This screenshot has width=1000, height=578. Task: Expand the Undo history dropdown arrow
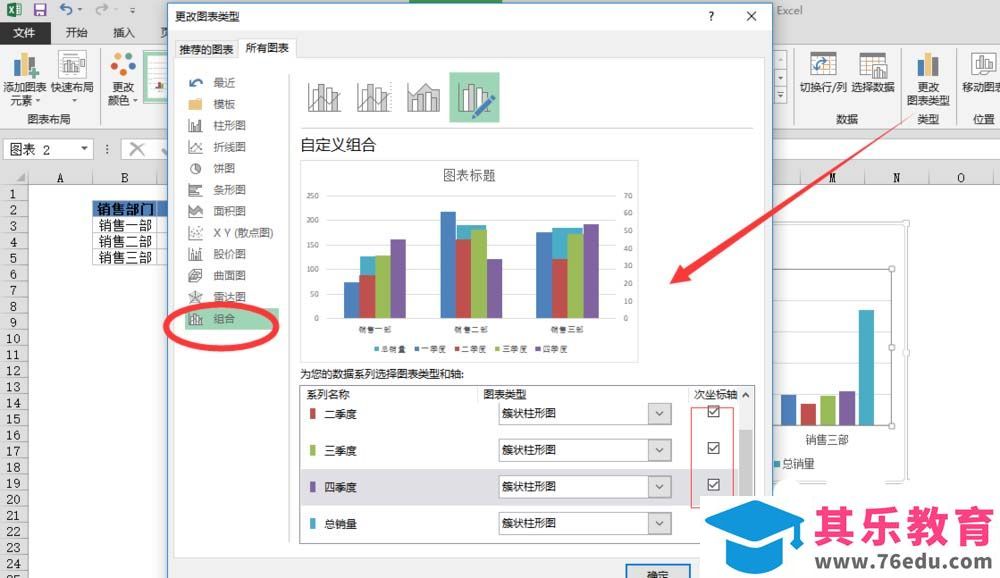click(80, 10)
